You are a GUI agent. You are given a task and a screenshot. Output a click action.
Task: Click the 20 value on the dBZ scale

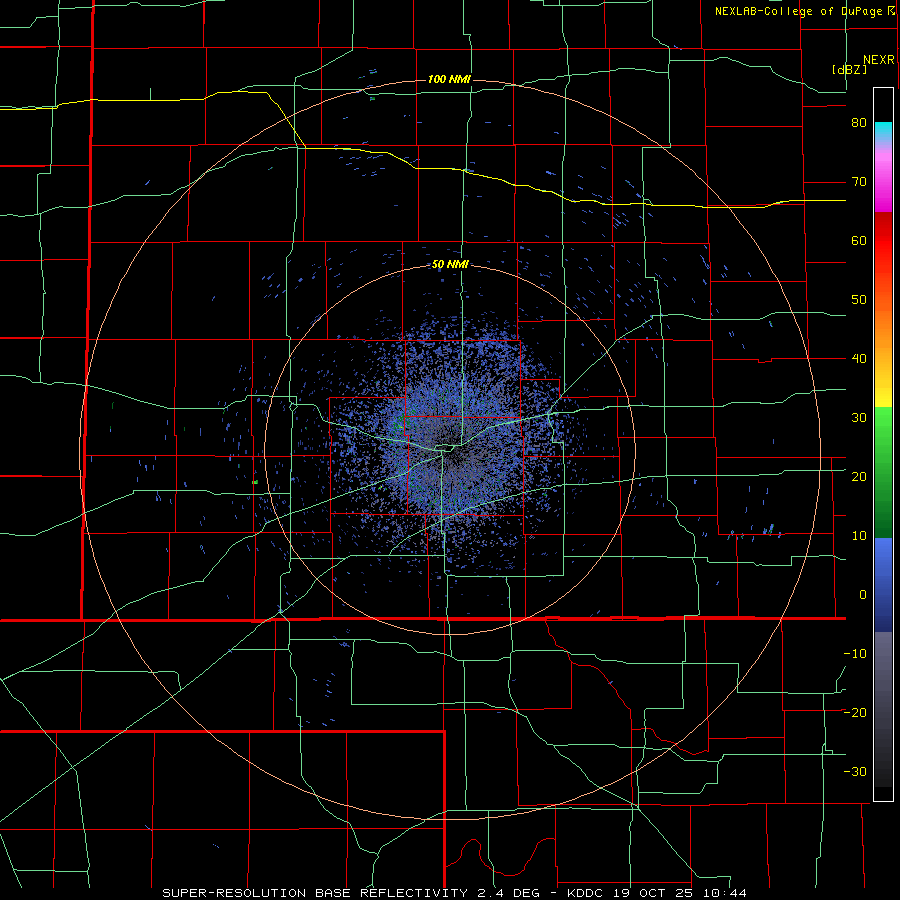[x=859, y=477]
